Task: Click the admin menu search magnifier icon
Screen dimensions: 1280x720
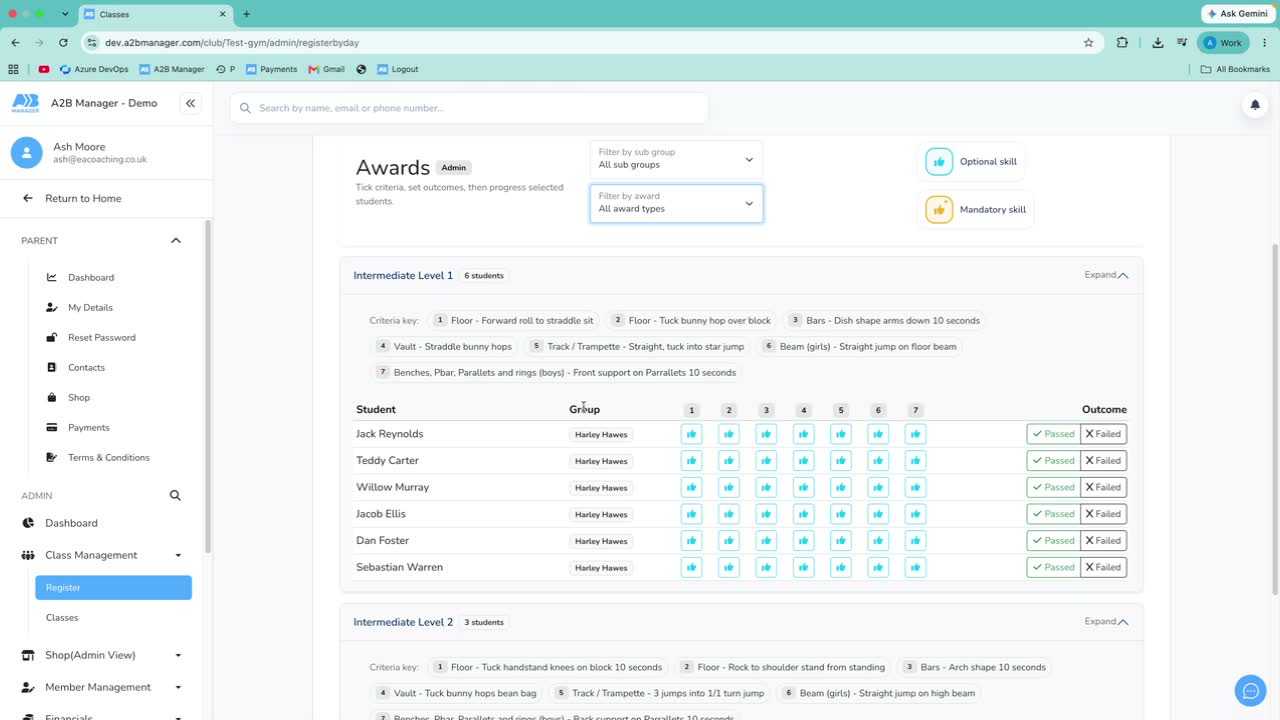Action: [x=175, y=495]
